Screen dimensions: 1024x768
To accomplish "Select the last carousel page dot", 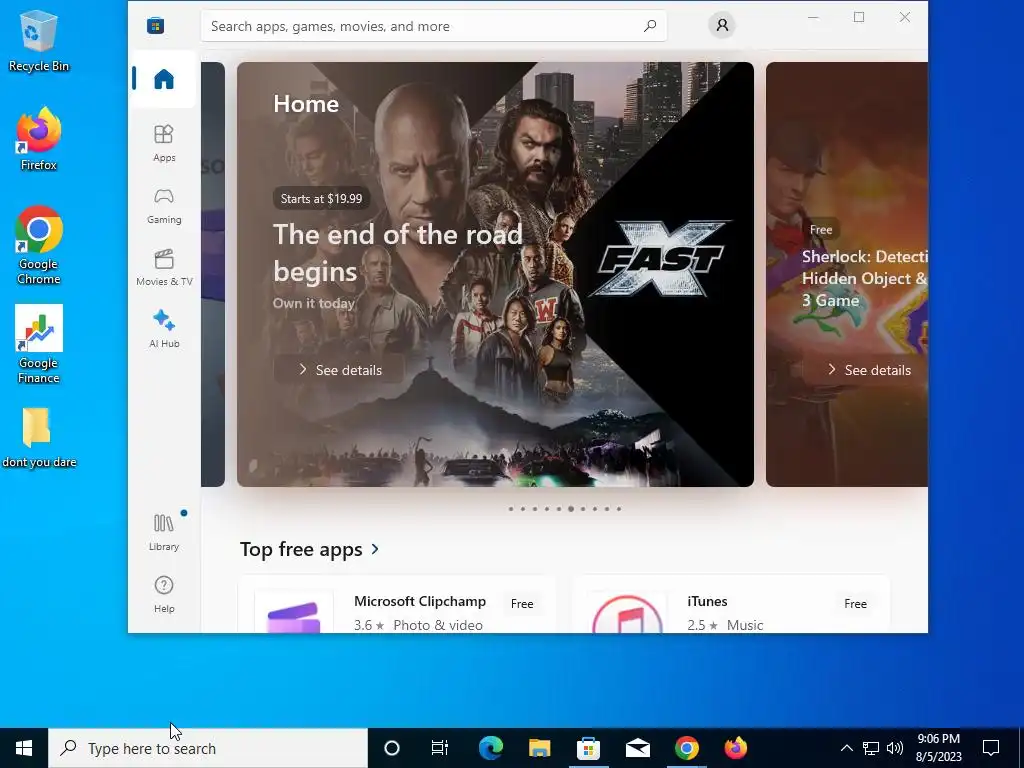I will coord(618,509).
